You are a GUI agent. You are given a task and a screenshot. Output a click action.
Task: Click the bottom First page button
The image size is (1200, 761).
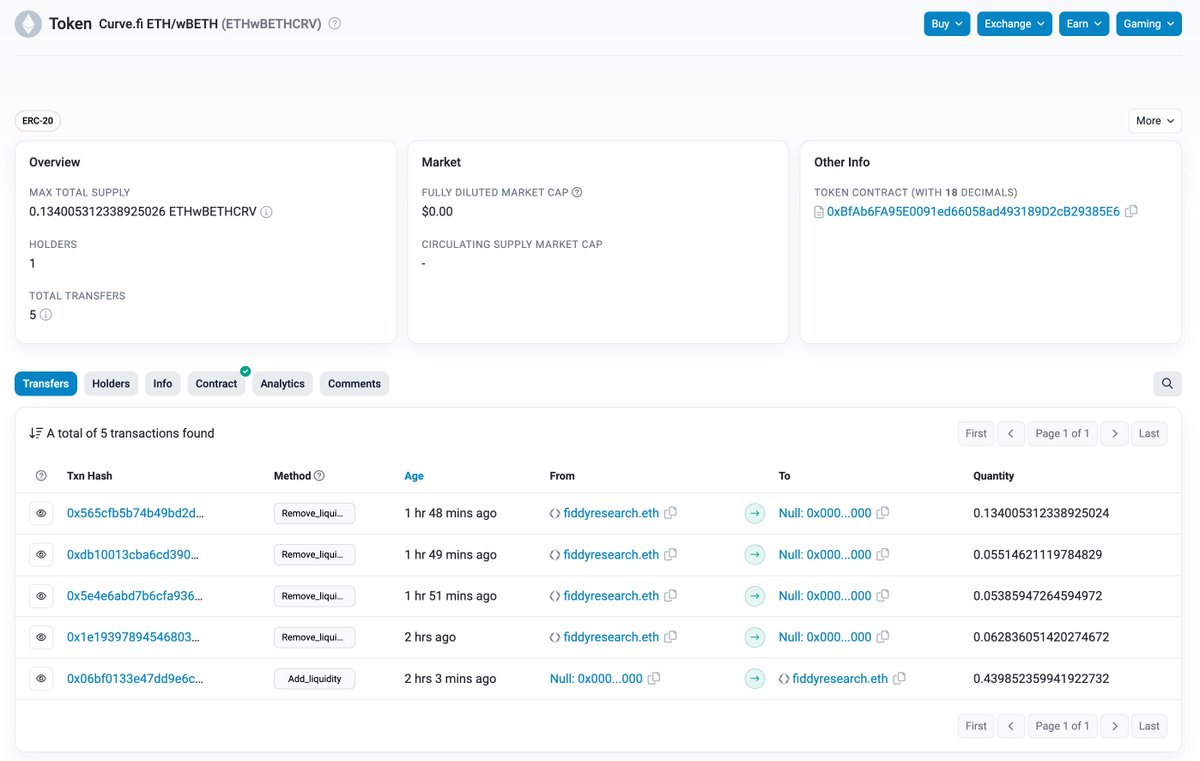pos(976,726)
